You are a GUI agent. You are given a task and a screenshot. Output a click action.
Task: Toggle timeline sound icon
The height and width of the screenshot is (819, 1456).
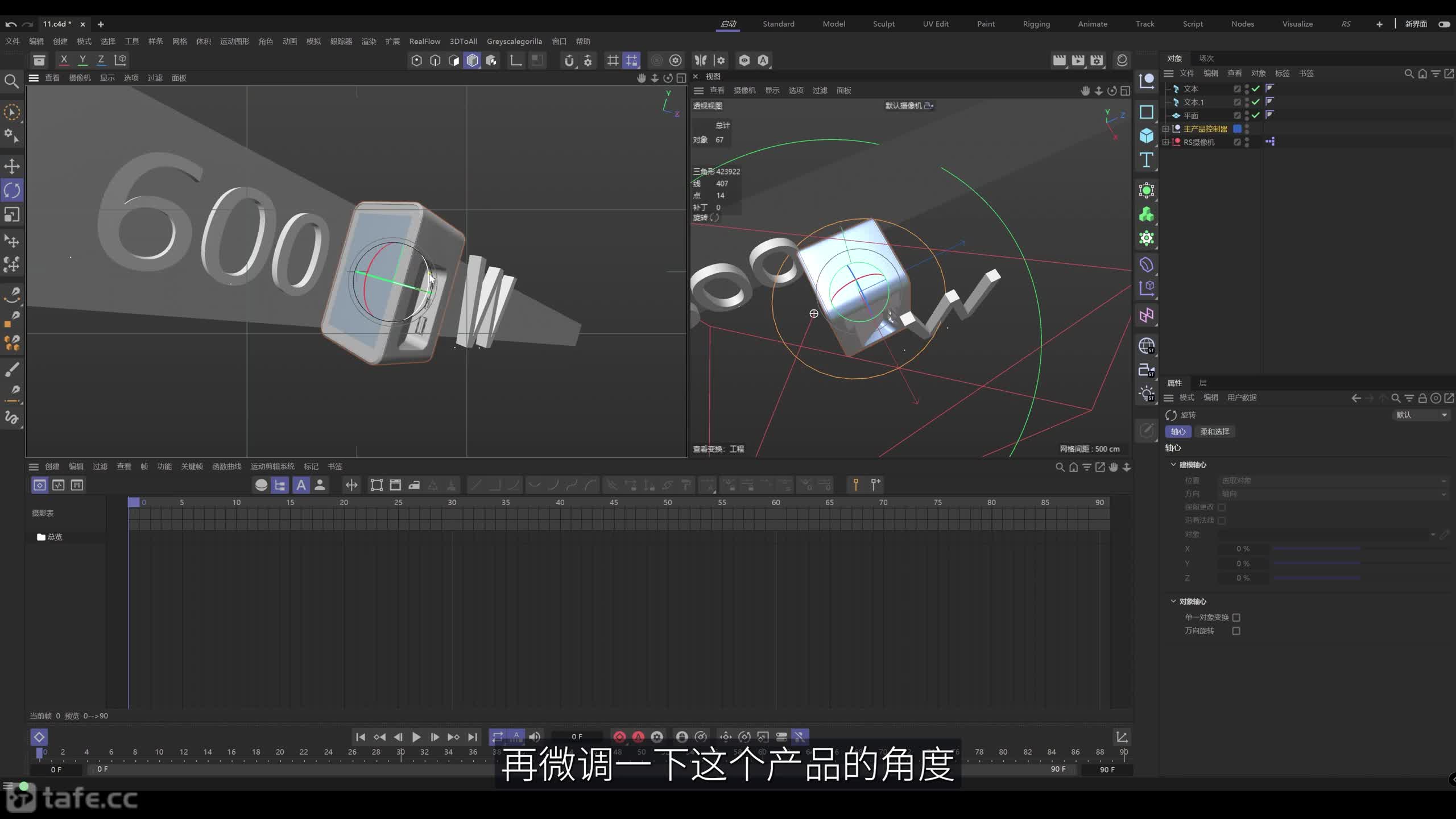[x=535, y=737]
